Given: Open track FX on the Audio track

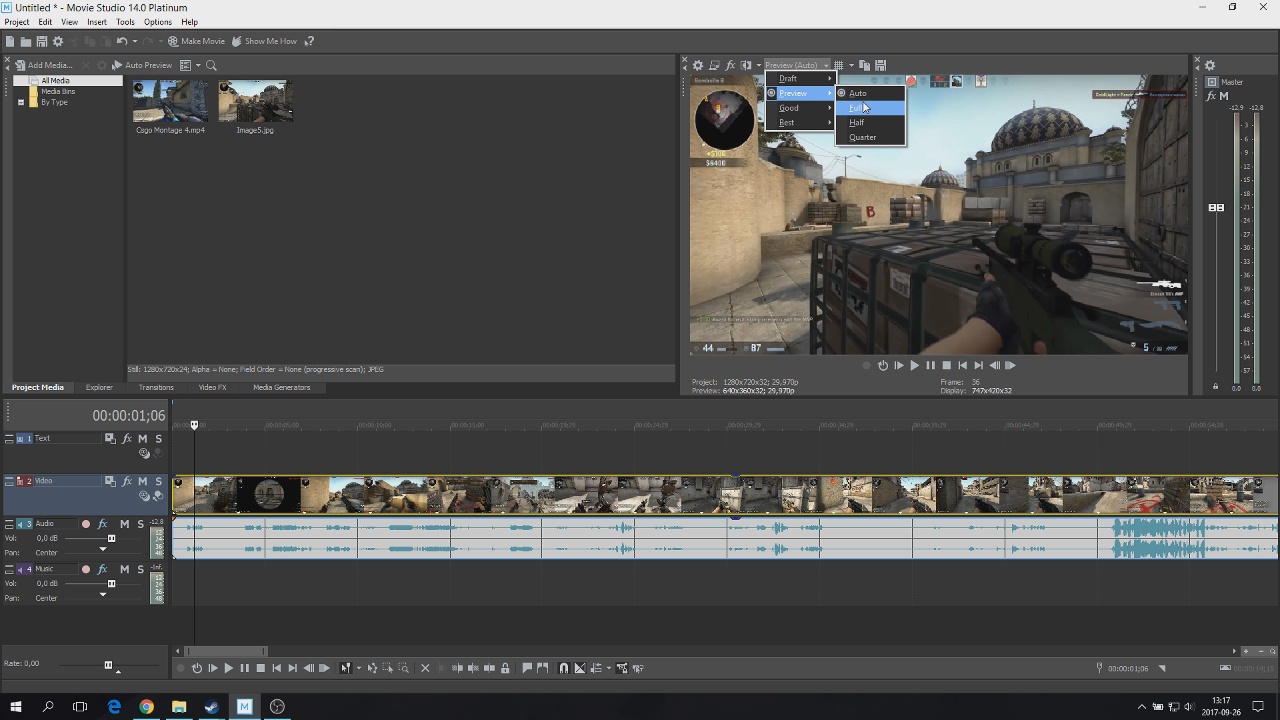Looking at the screenshot, I should pyautogui.click(x=102, y=524).
